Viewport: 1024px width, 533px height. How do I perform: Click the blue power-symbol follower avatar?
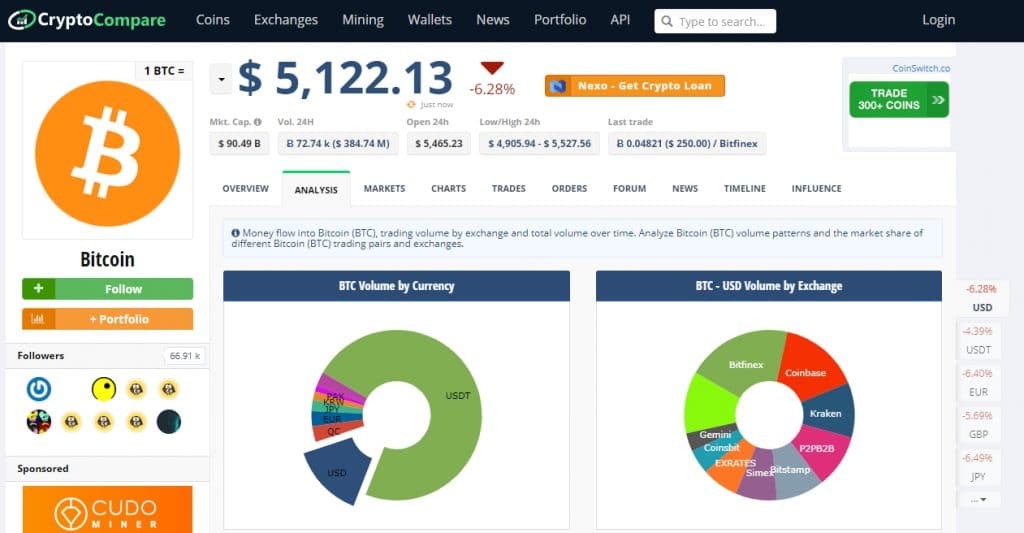39,389
